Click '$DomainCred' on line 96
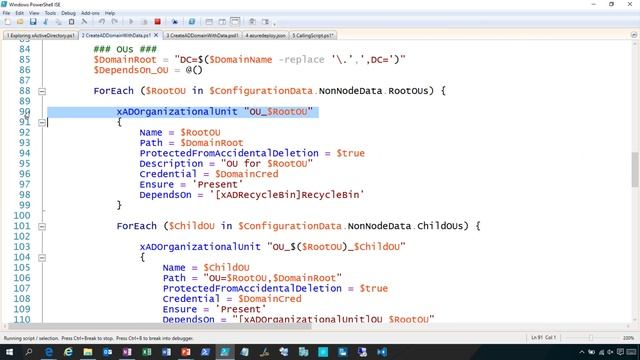The width and height of the screenshot is (640, 360). [x=247, y=174]
